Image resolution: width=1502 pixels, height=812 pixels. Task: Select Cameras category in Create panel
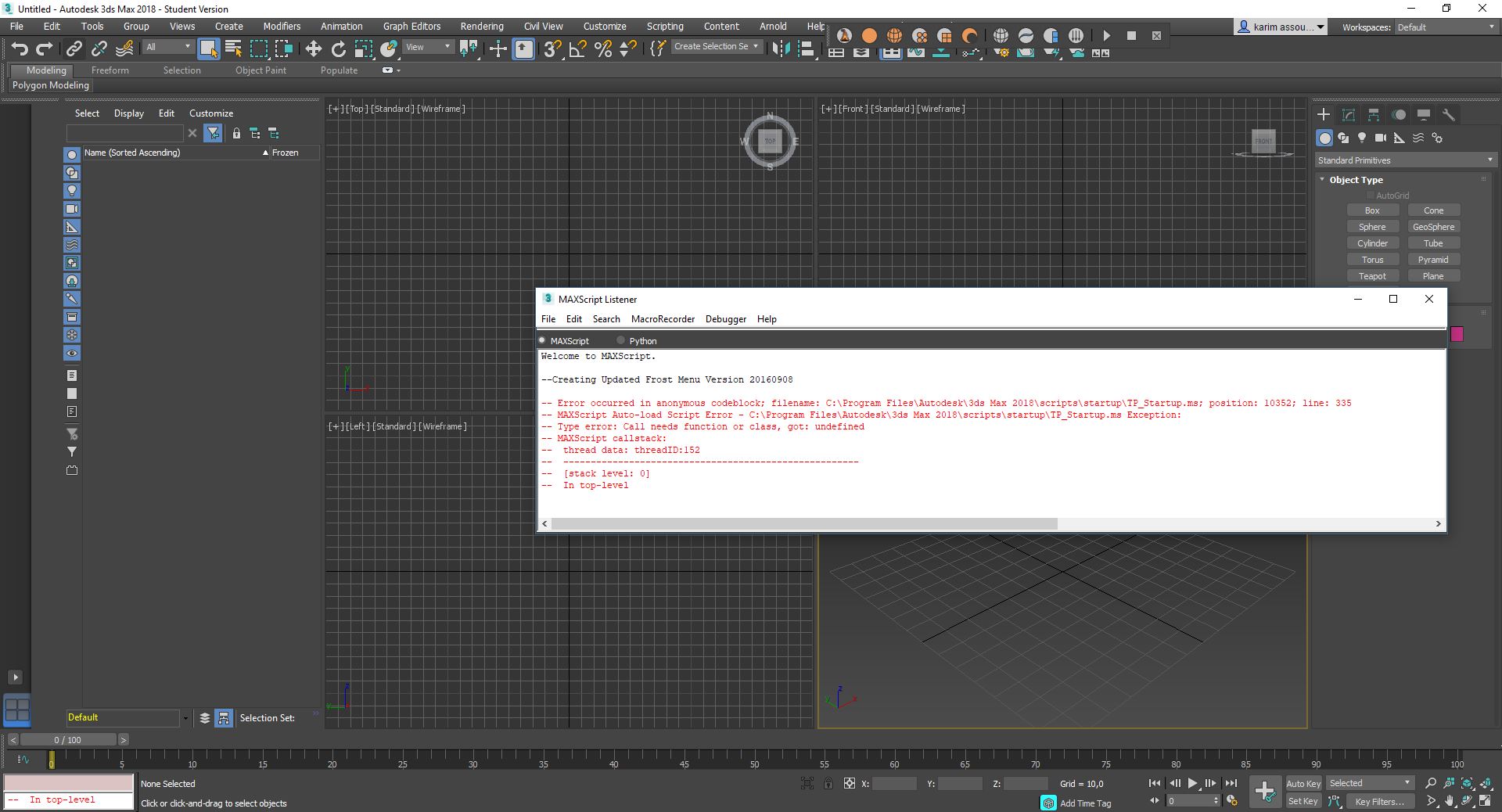1381,138
